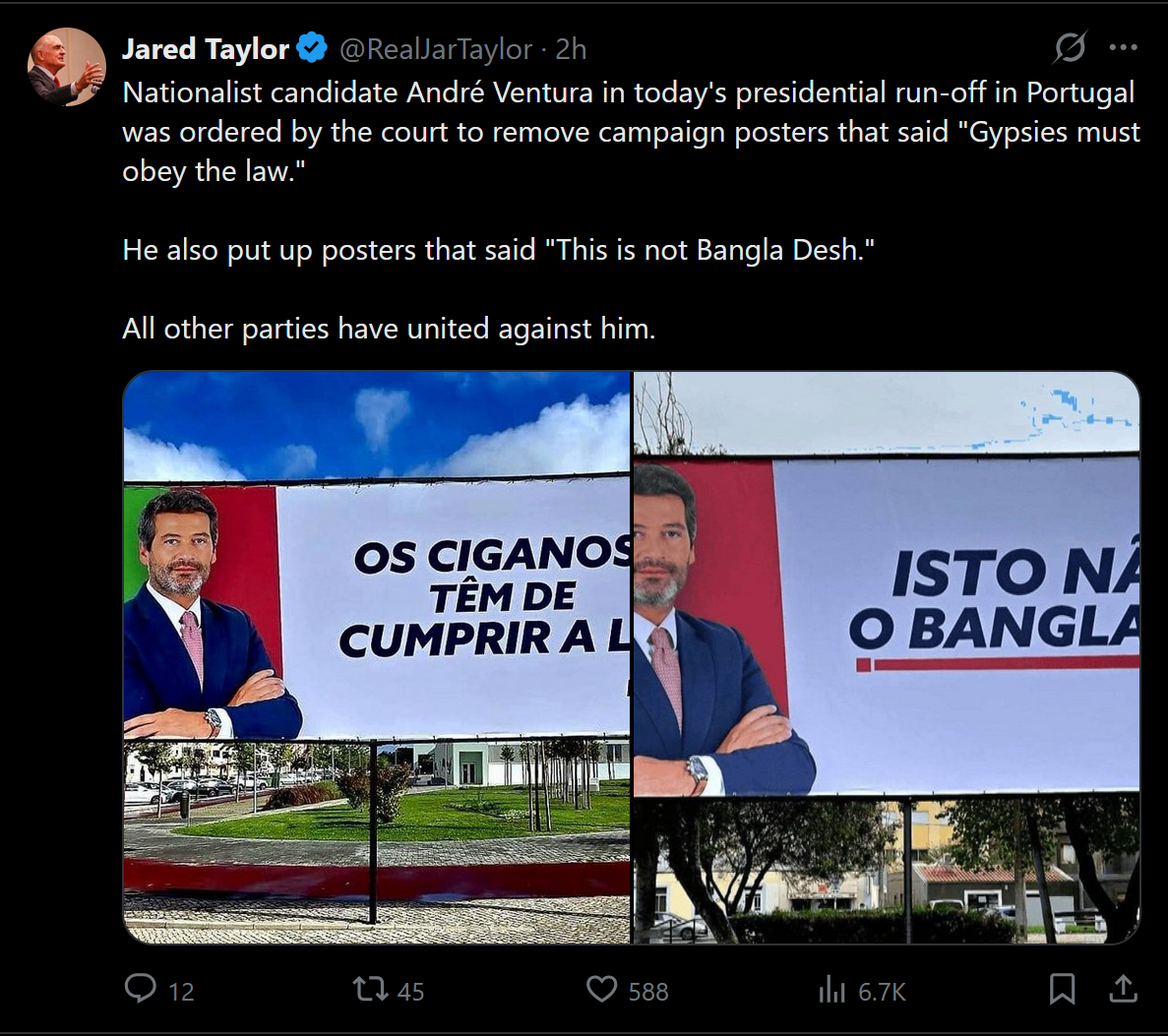Click the 45 reposts count
The image size is (1168, 1036).
410,992
